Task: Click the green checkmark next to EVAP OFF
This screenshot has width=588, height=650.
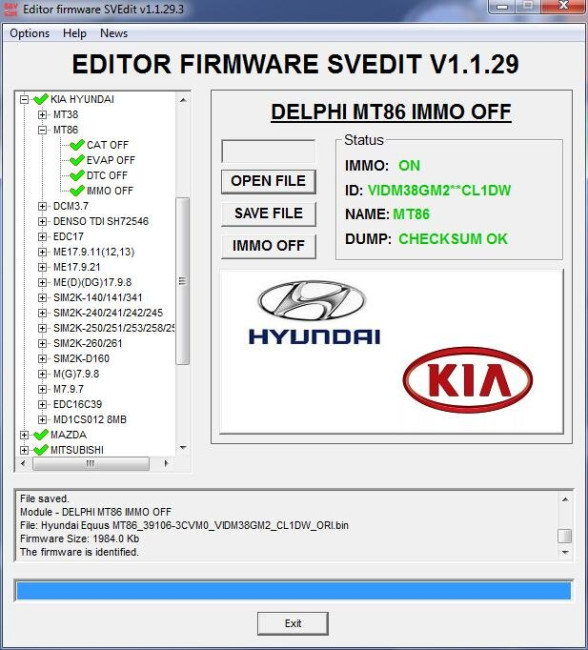Action: [x=77, y=160]
